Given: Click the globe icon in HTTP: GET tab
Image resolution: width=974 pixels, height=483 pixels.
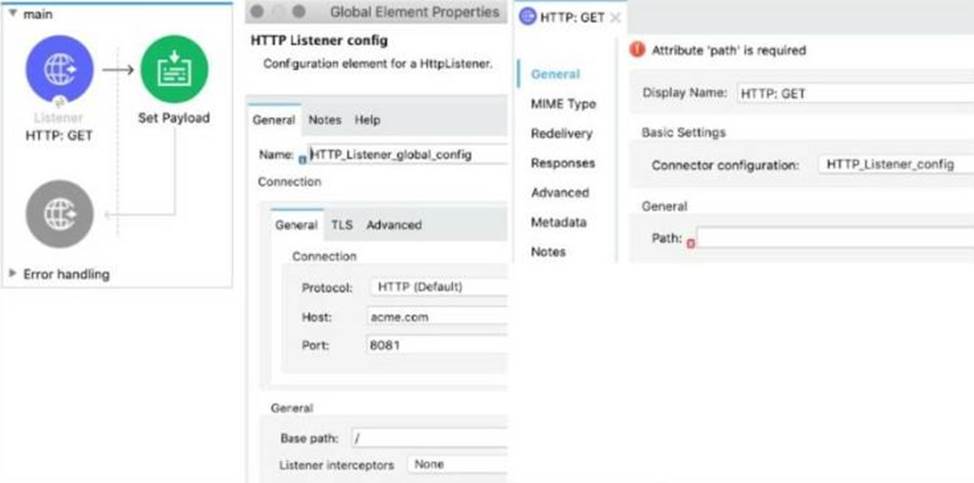Looking at the screenshot, I should (527, 16).
